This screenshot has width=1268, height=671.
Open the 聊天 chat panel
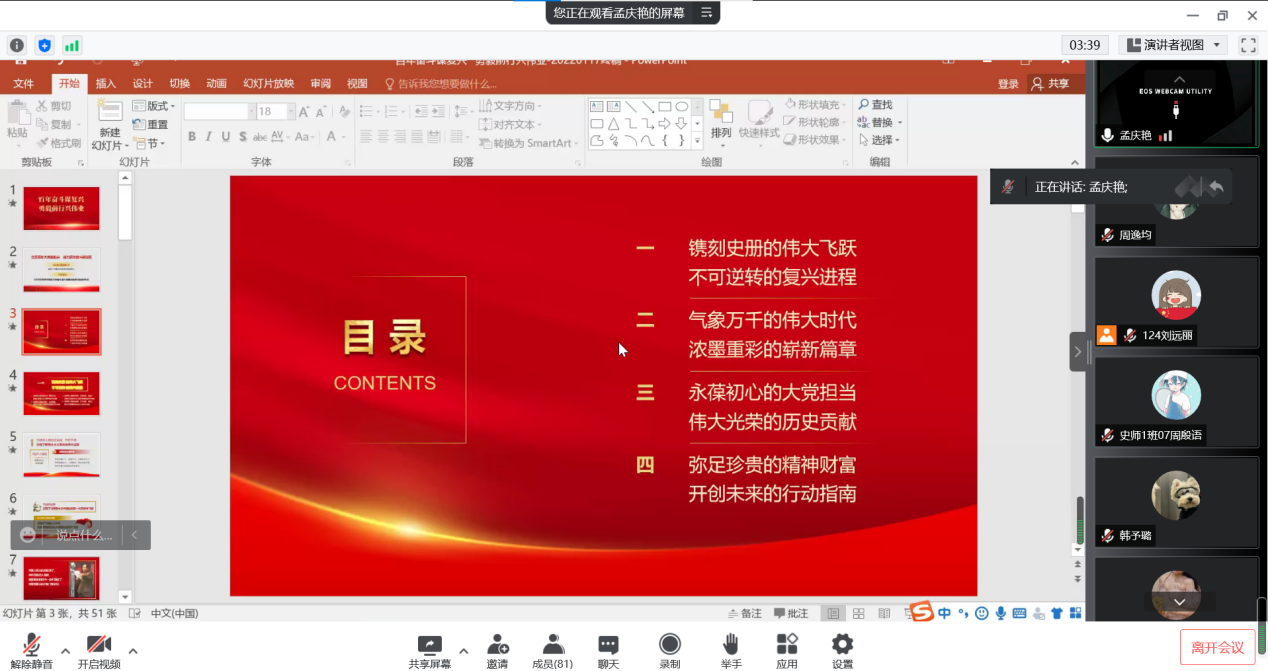[608, 651]
